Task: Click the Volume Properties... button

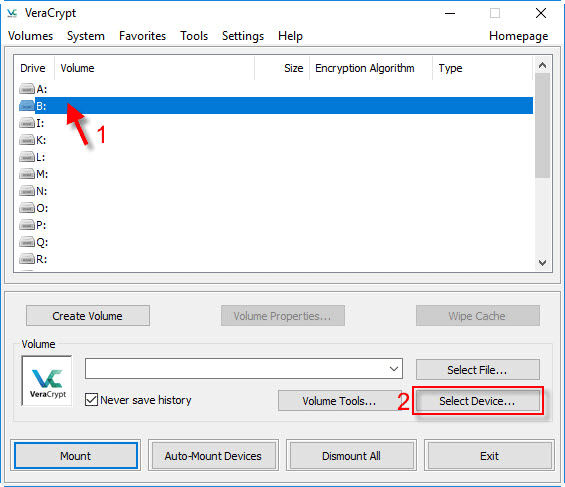Action: [283, 316]
